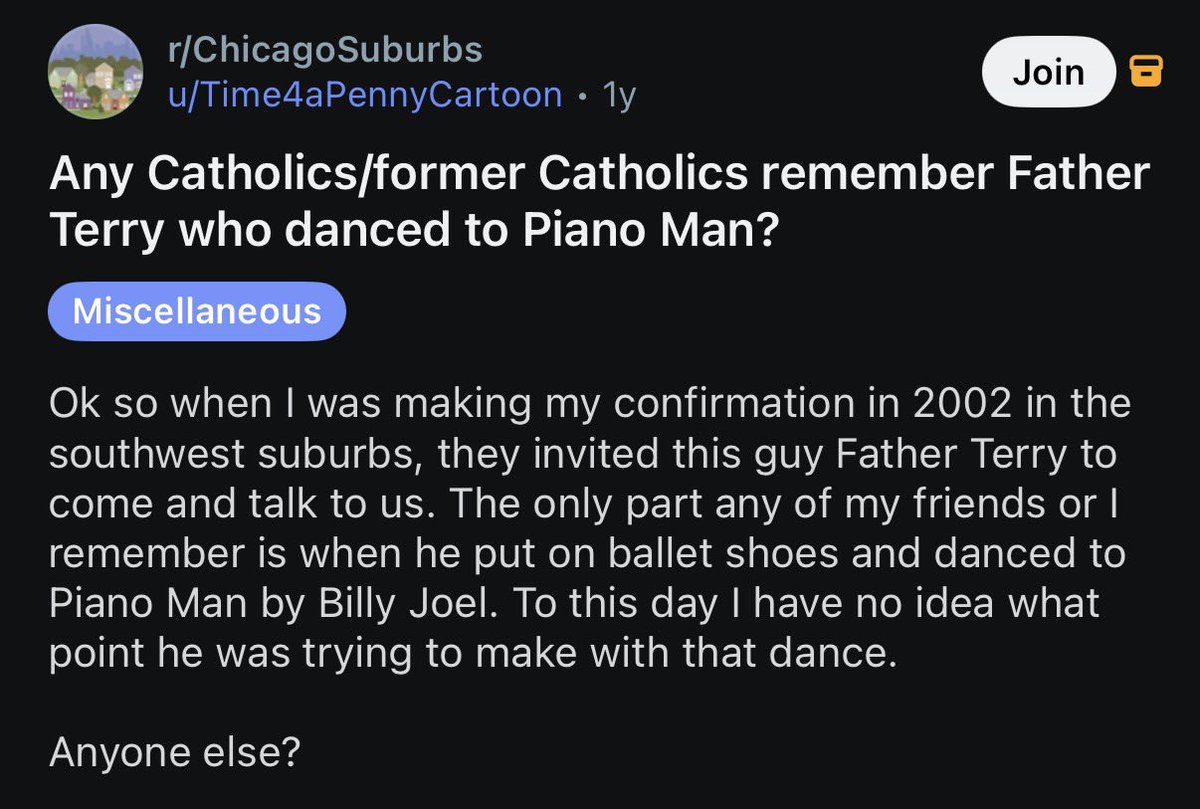This screenshot has height=809, width=1200.
Task: Click the line mentioning ballet shoes
Action: coord(587,555)
